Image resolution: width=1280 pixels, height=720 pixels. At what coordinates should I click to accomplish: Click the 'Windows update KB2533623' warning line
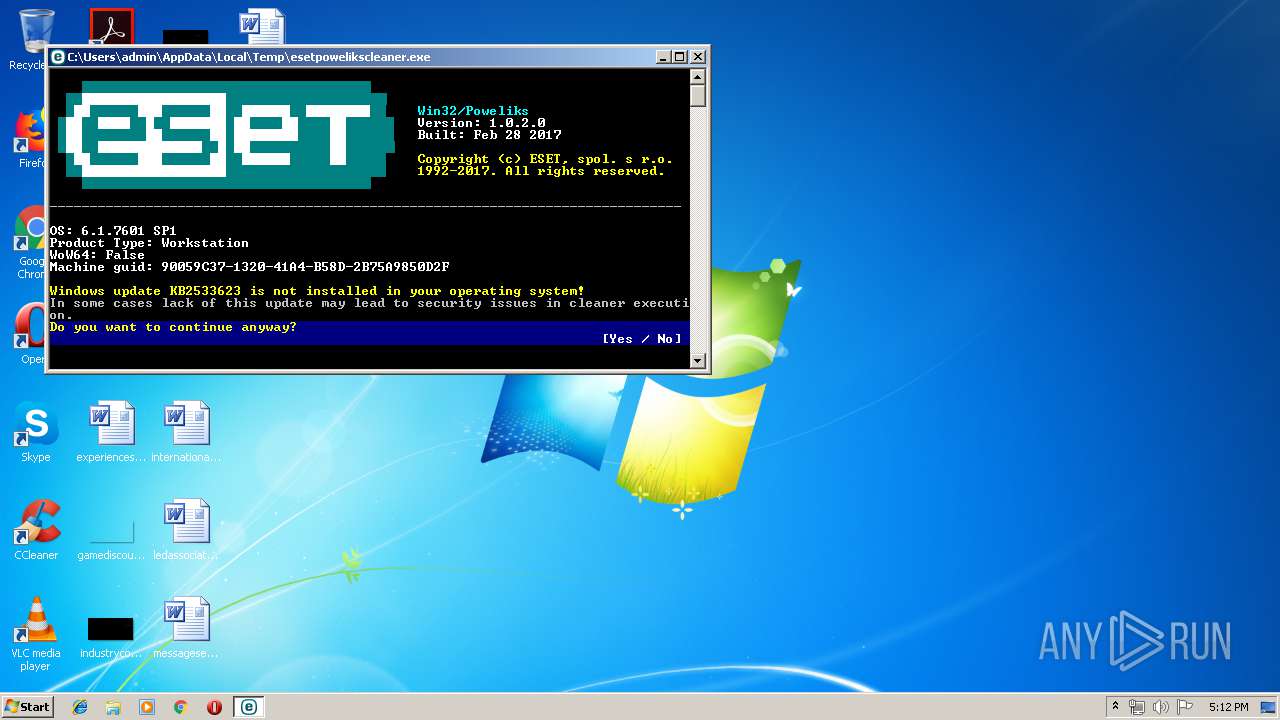[317, 291]
